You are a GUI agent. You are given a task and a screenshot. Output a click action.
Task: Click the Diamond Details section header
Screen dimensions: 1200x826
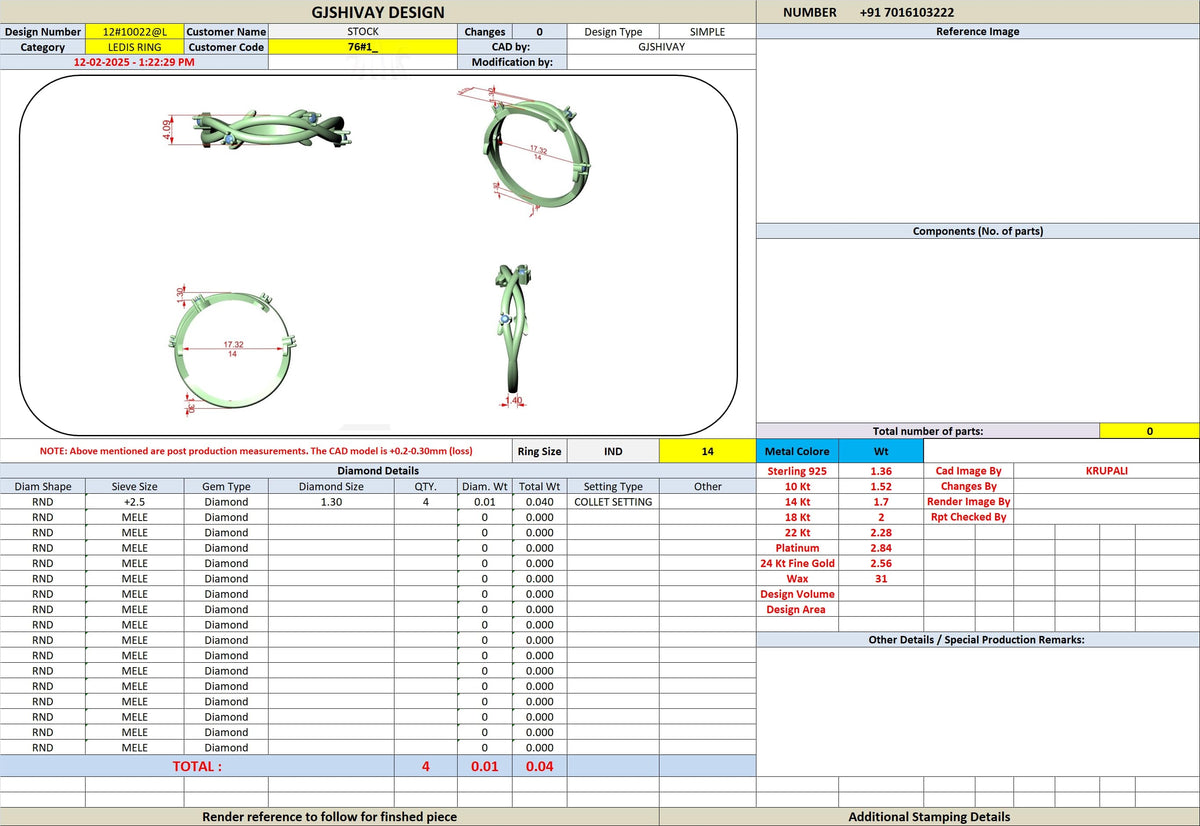pos(378,470)
